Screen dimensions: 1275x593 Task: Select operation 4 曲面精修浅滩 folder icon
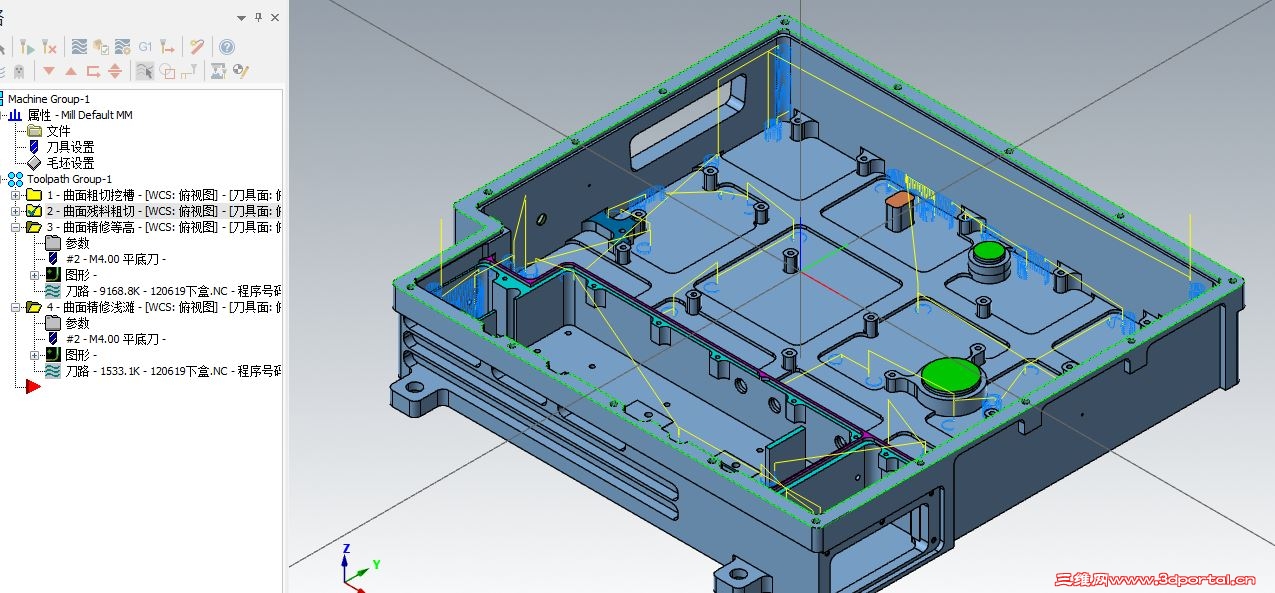(33, 307)
